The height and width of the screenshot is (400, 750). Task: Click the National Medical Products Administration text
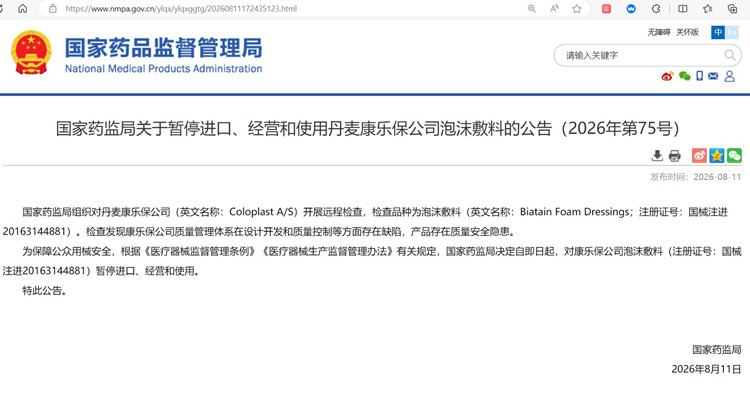pyautogui.click(x=164, y=69)
